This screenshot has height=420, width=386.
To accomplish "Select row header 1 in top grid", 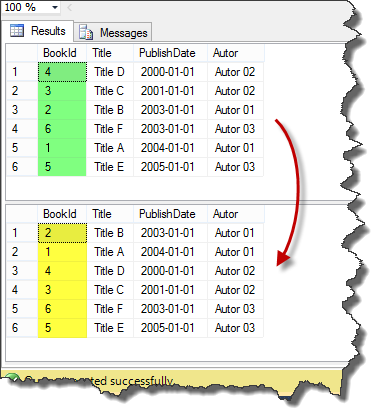I will pos(22,72).
